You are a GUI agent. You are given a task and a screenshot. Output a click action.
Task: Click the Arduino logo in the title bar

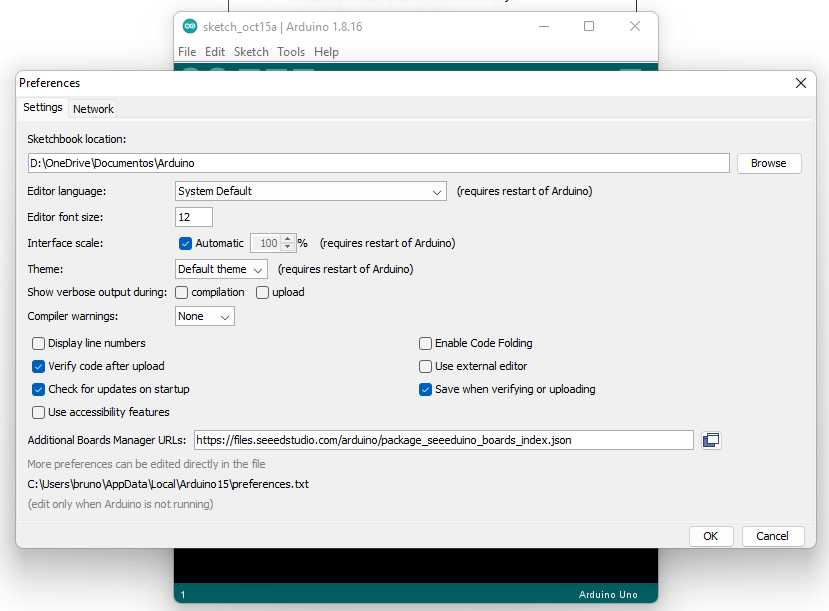[190, 27]
